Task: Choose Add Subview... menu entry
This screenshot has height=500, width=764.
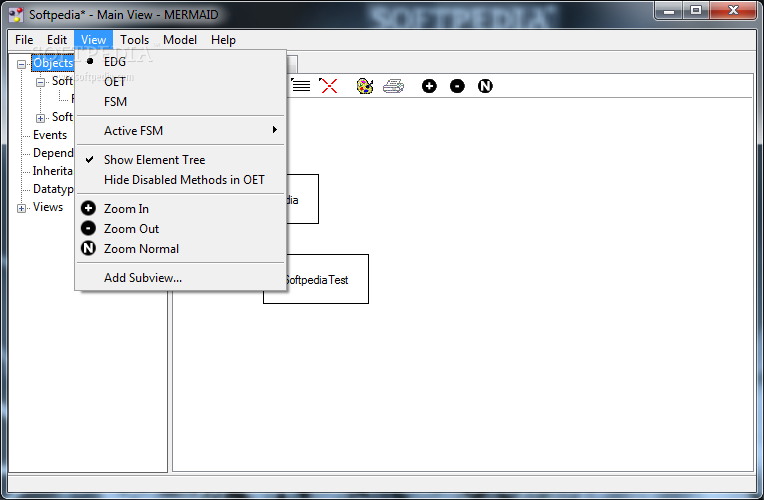Action: tap(180, 278)
